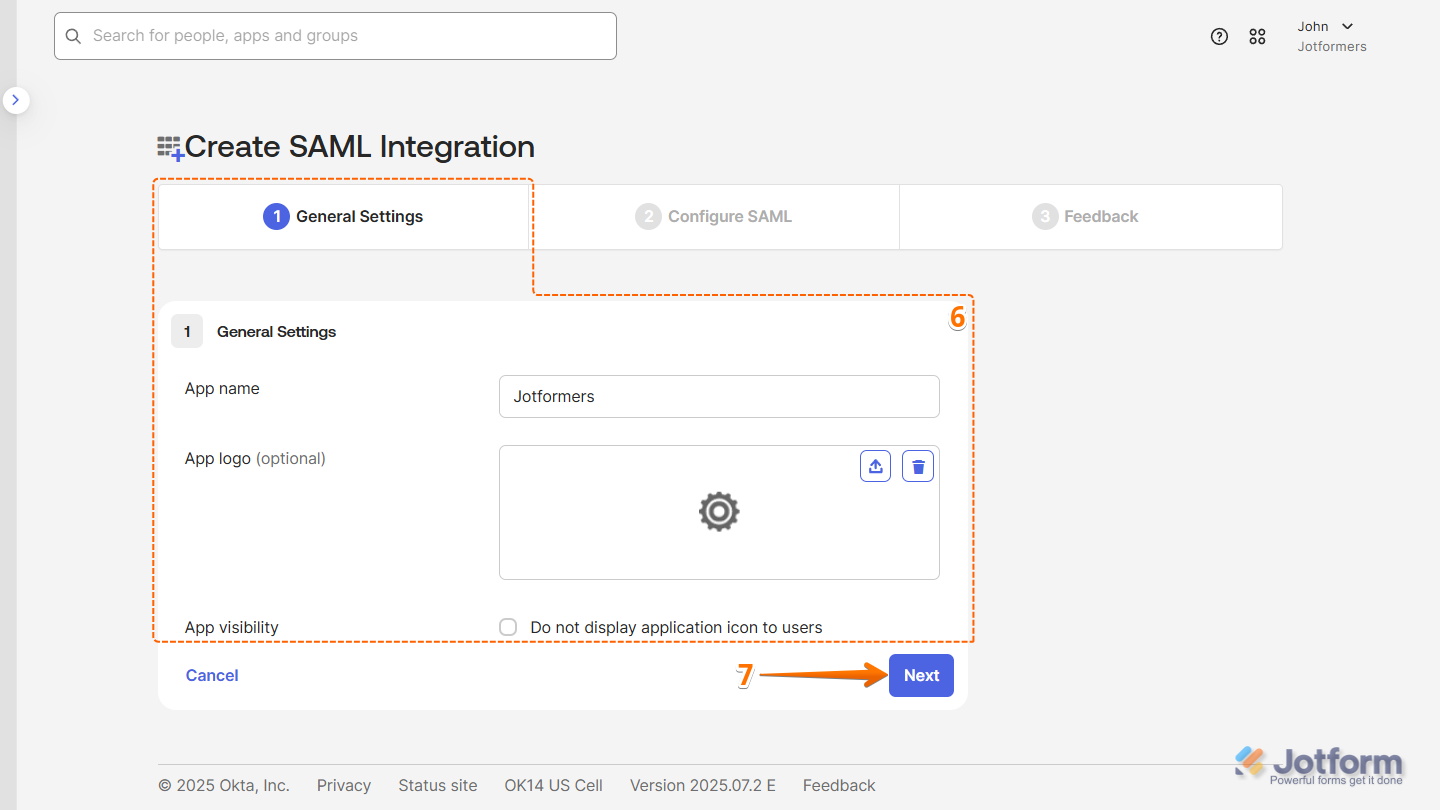
Task: Click the Create SAML Integration heading
Action: [x=360, y=147]
